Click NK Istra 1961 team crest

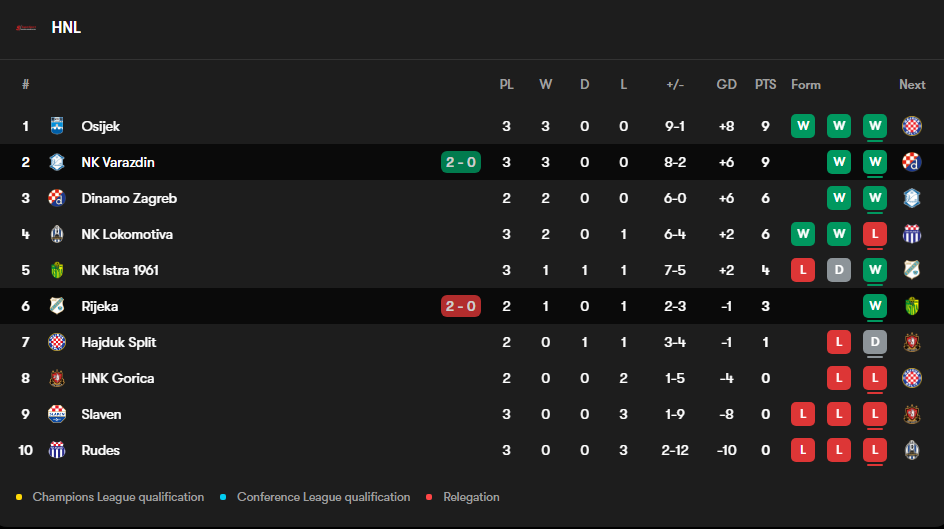(x=57, y=270)
